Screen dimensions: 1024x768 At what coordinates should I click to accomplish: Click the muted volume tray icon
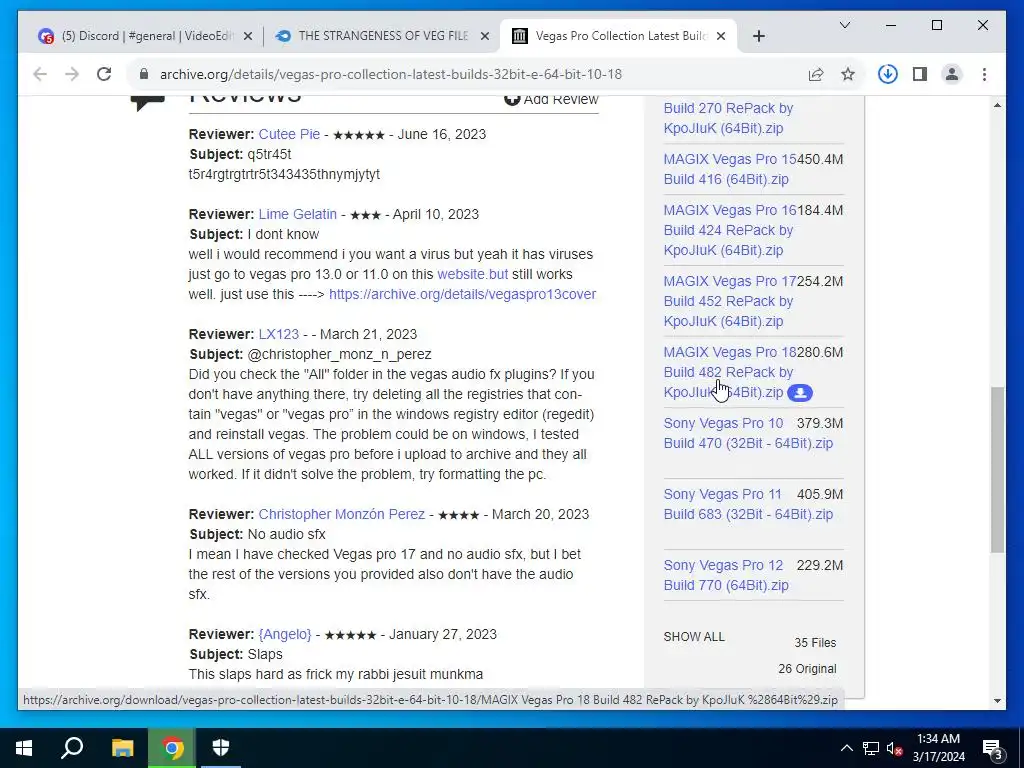(x=894, y=748)
